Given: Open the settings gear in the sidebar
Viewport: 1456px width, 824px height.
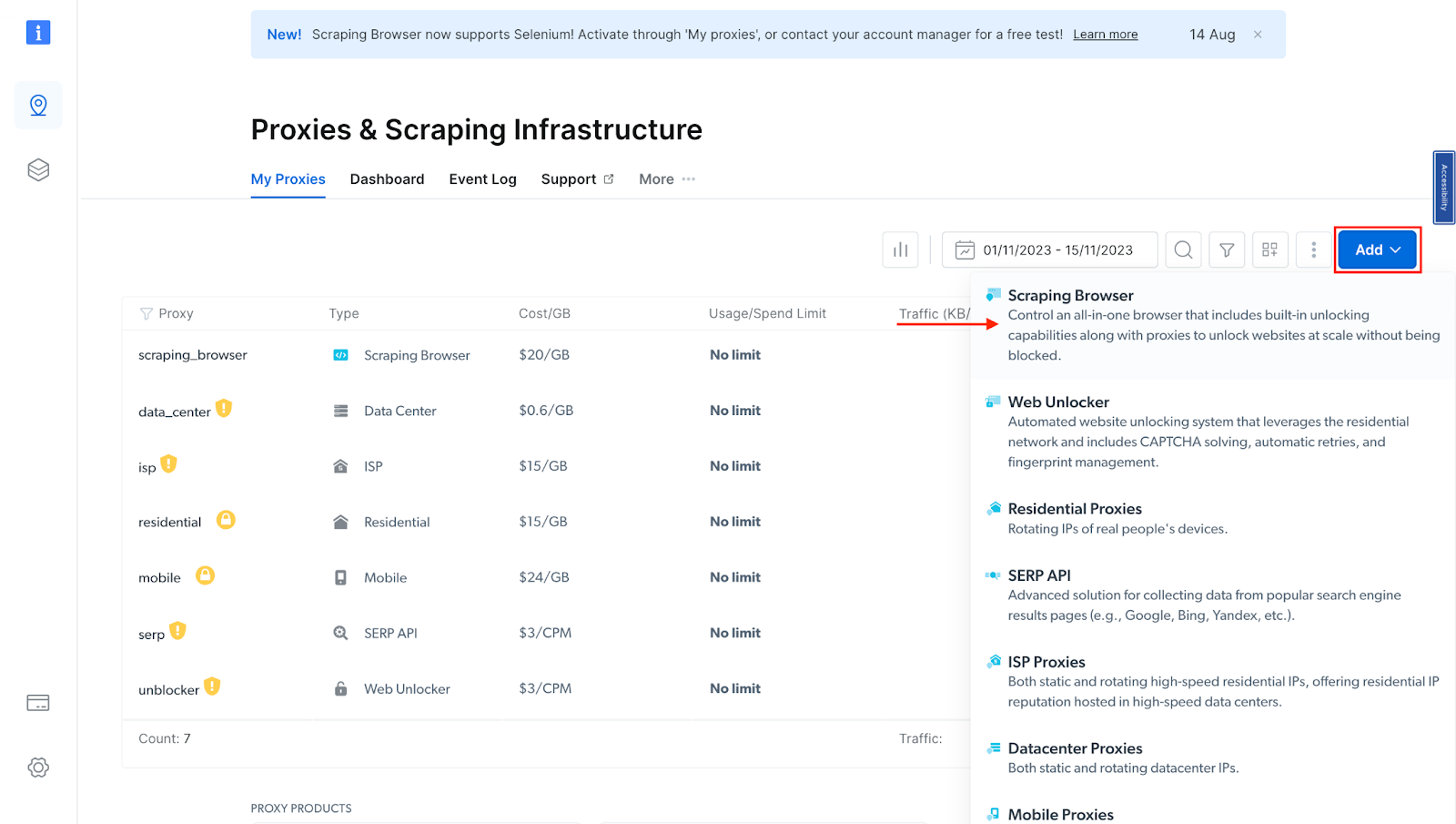Looking at the screenshot, I should pos(38,768).
